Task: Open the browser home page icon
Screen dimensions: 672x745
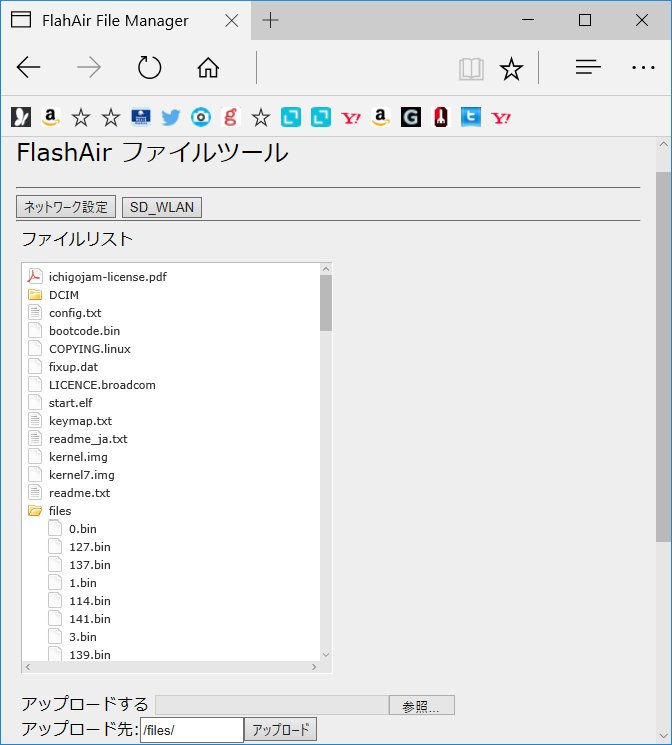Action: (x=208, y=67)
